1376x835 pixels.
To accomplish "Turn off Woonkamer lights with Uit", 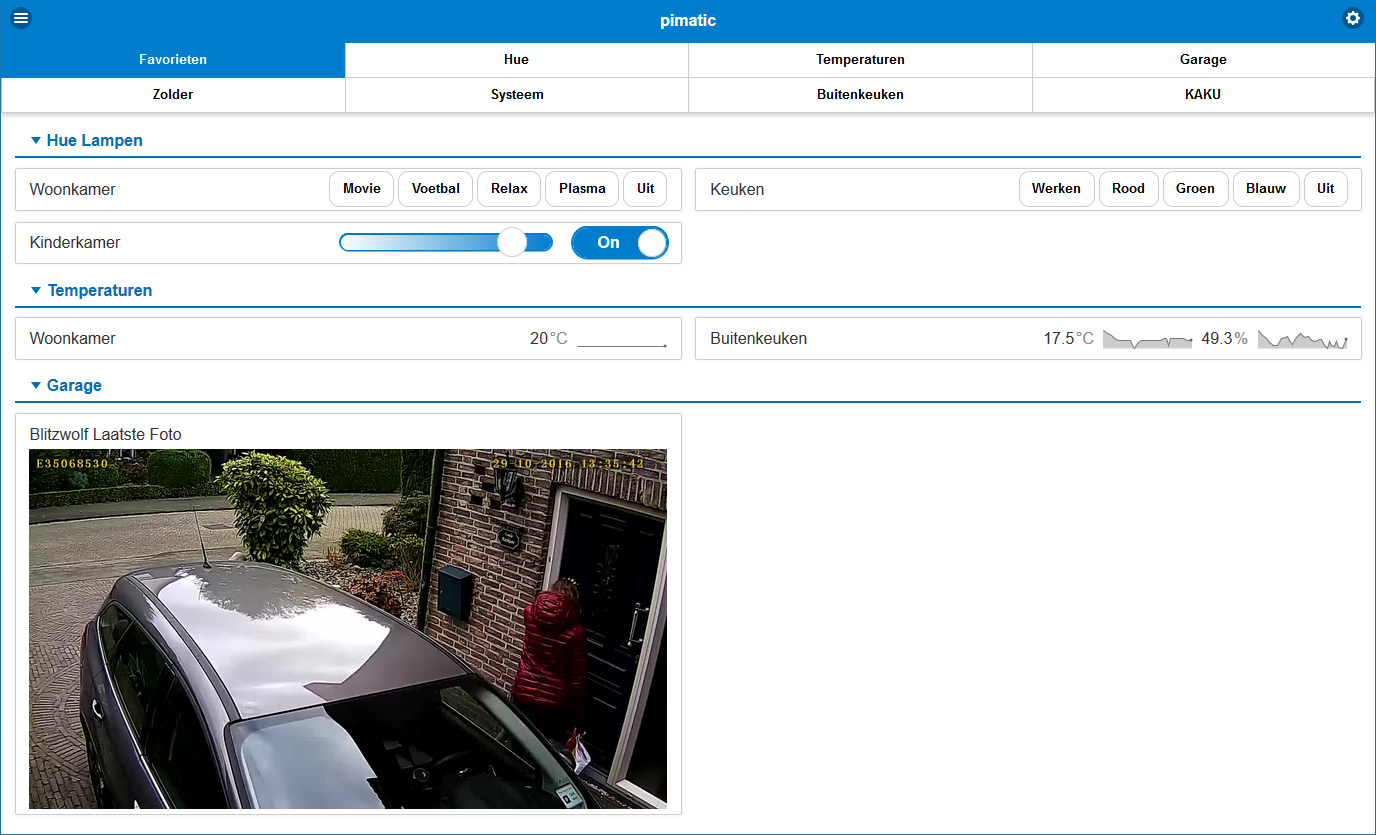I will 645,189.
